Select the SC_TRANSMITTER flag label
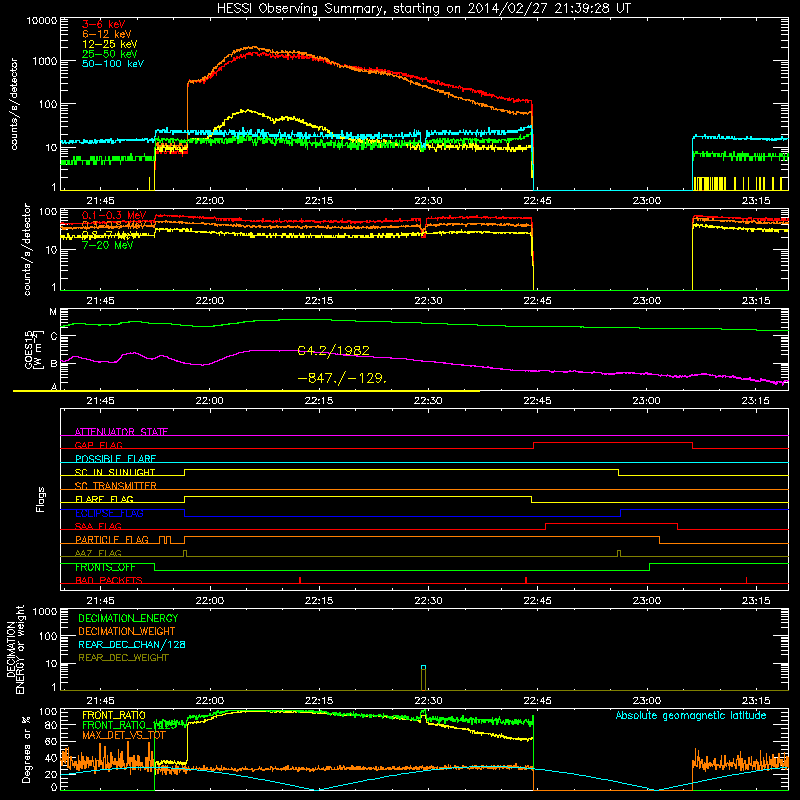Viewport: 800px width, 800px height. [115, 486]
